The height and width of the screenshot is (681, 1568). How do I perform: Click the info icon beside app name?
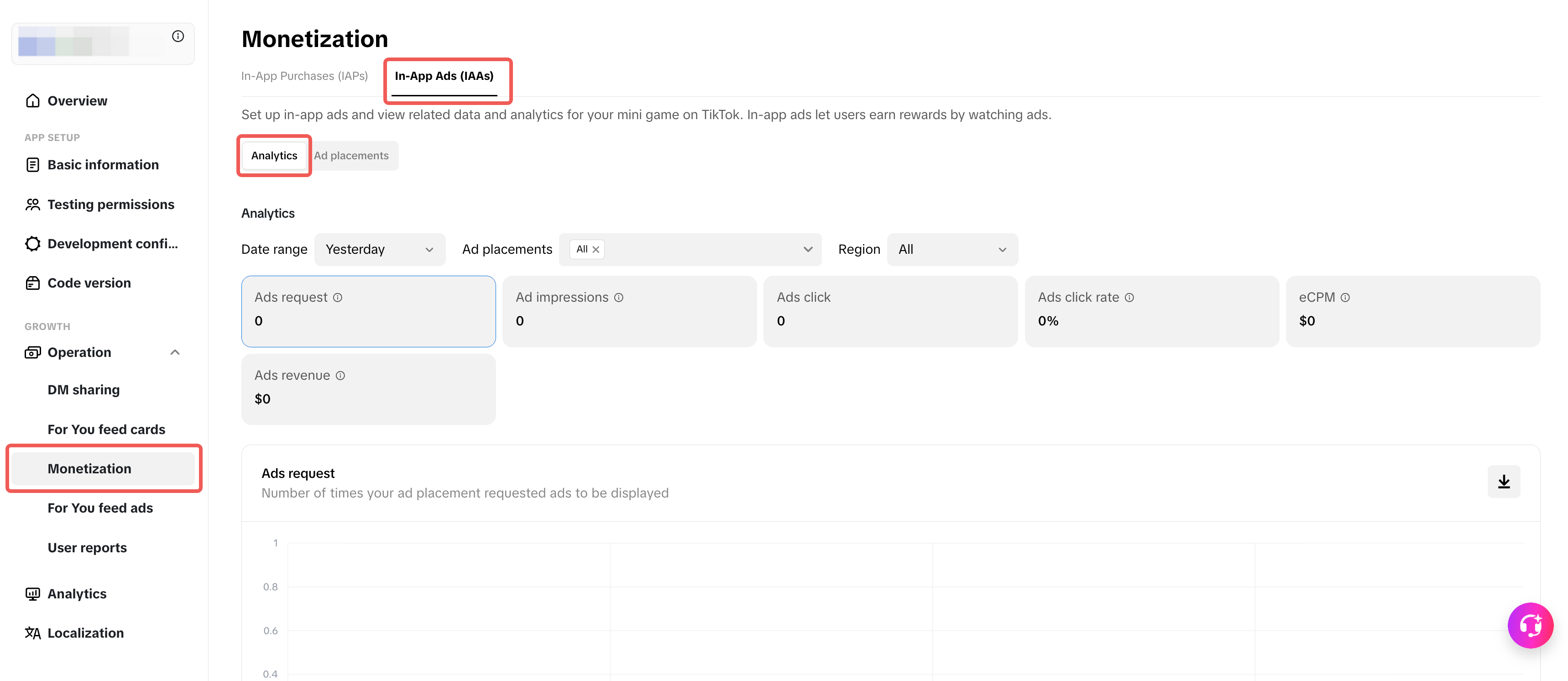pyautogui.click(x=178, y=37)
